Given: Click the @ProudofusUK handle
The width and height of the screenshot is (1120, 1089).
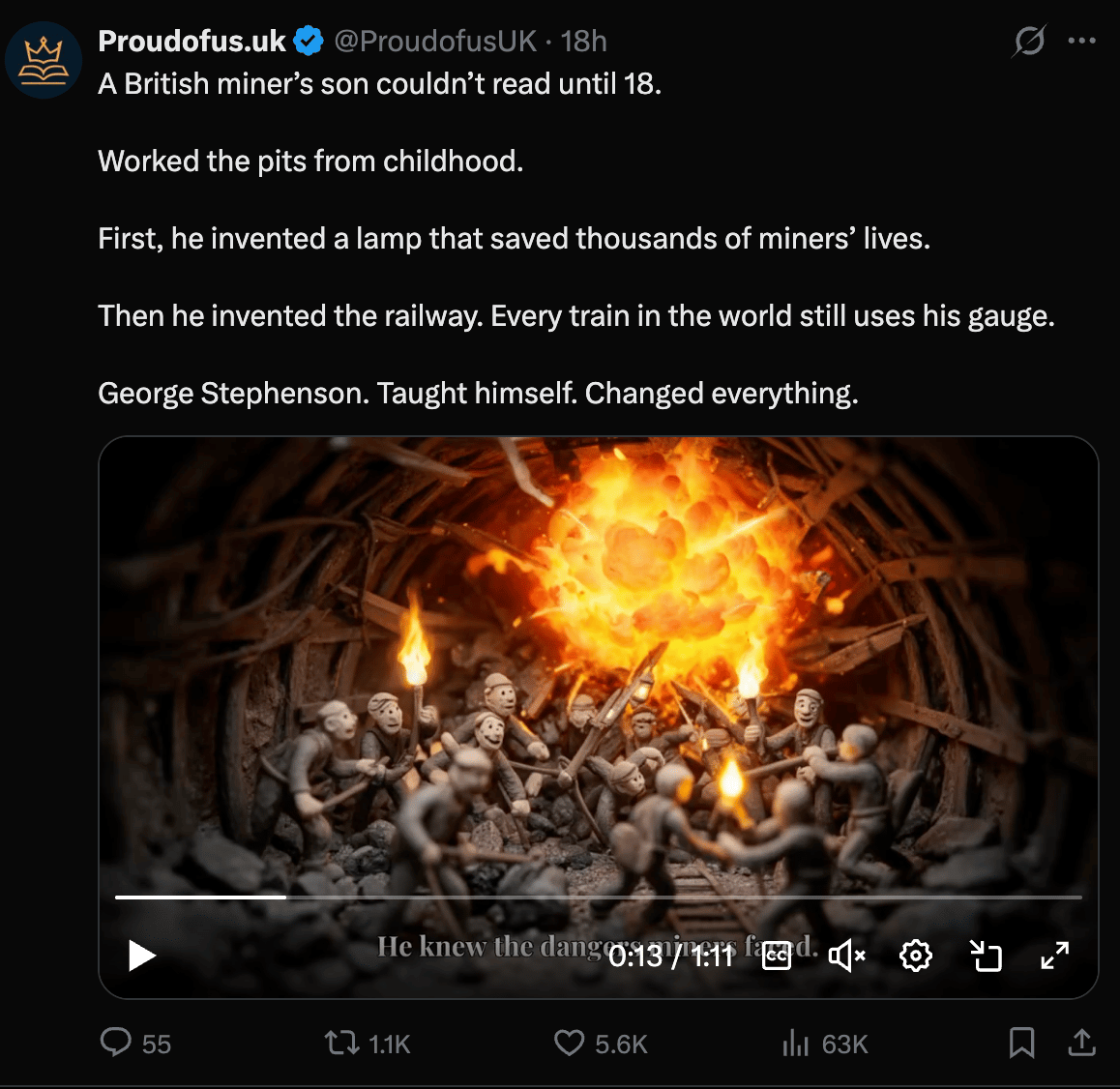Looking at the screenshot, I should click(435, 42).
